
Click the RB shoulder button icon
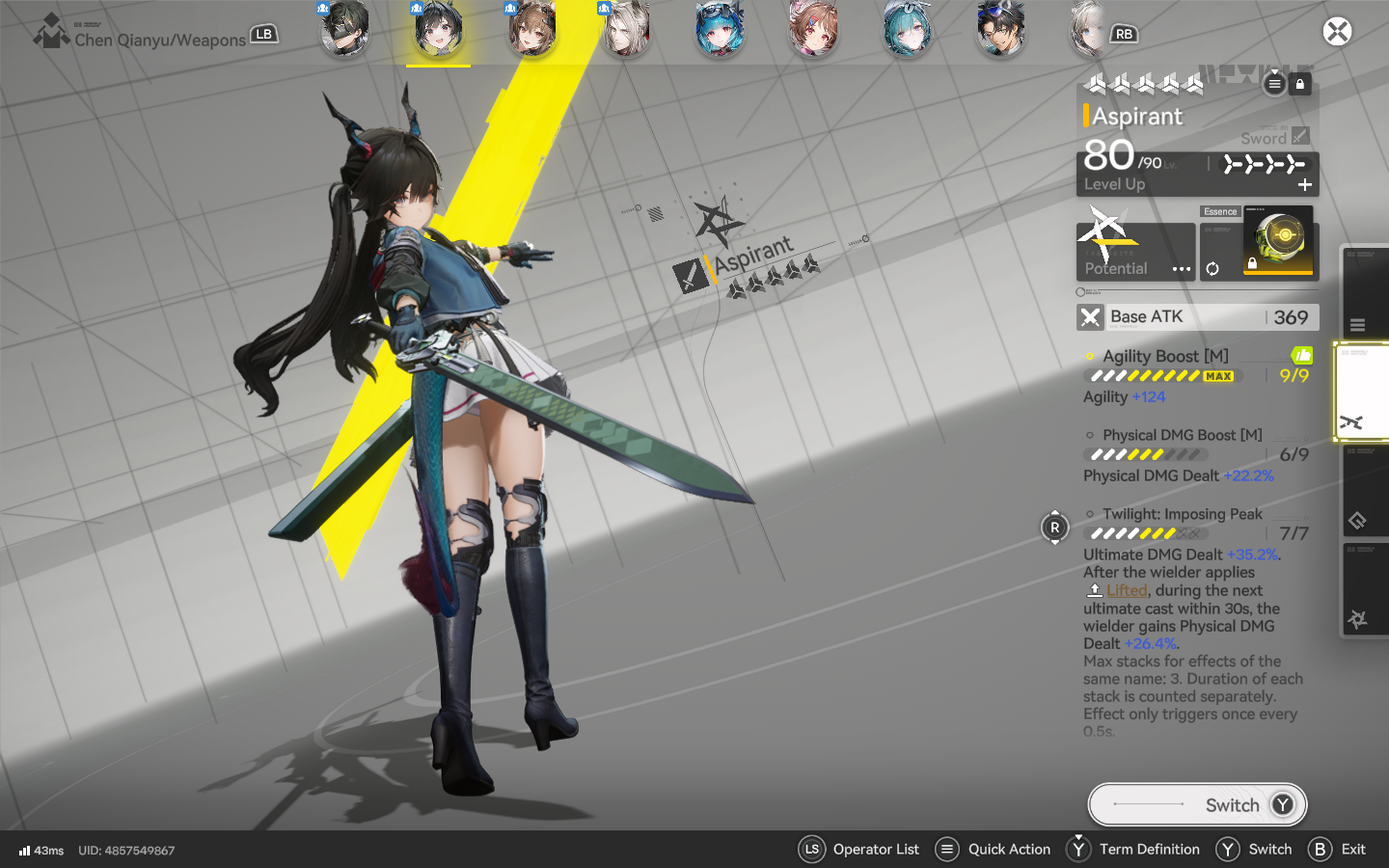pyautogui.click(x=1124, y=34)
